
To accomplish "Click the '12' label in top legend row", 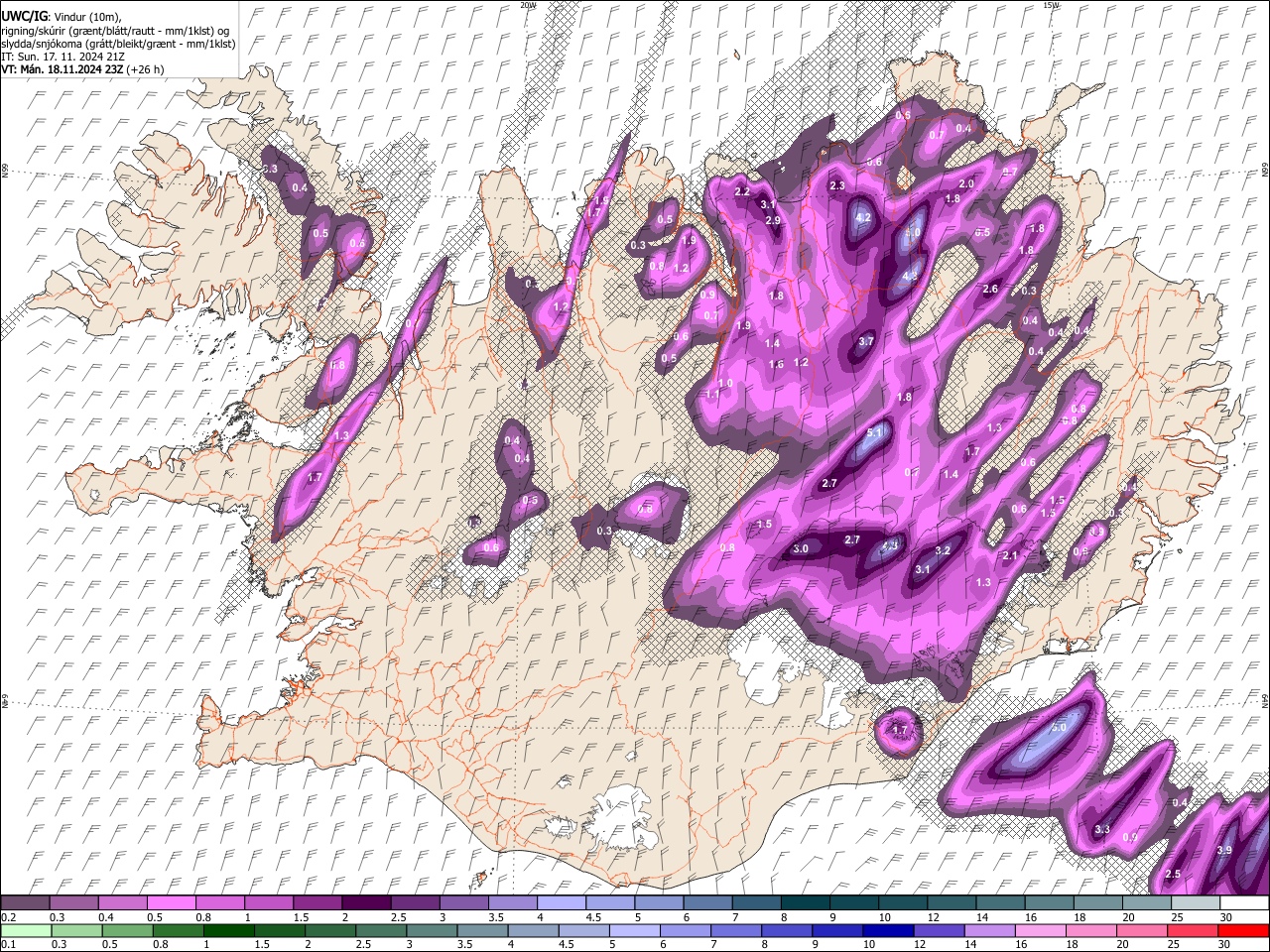I will click(x=934, y=917).
